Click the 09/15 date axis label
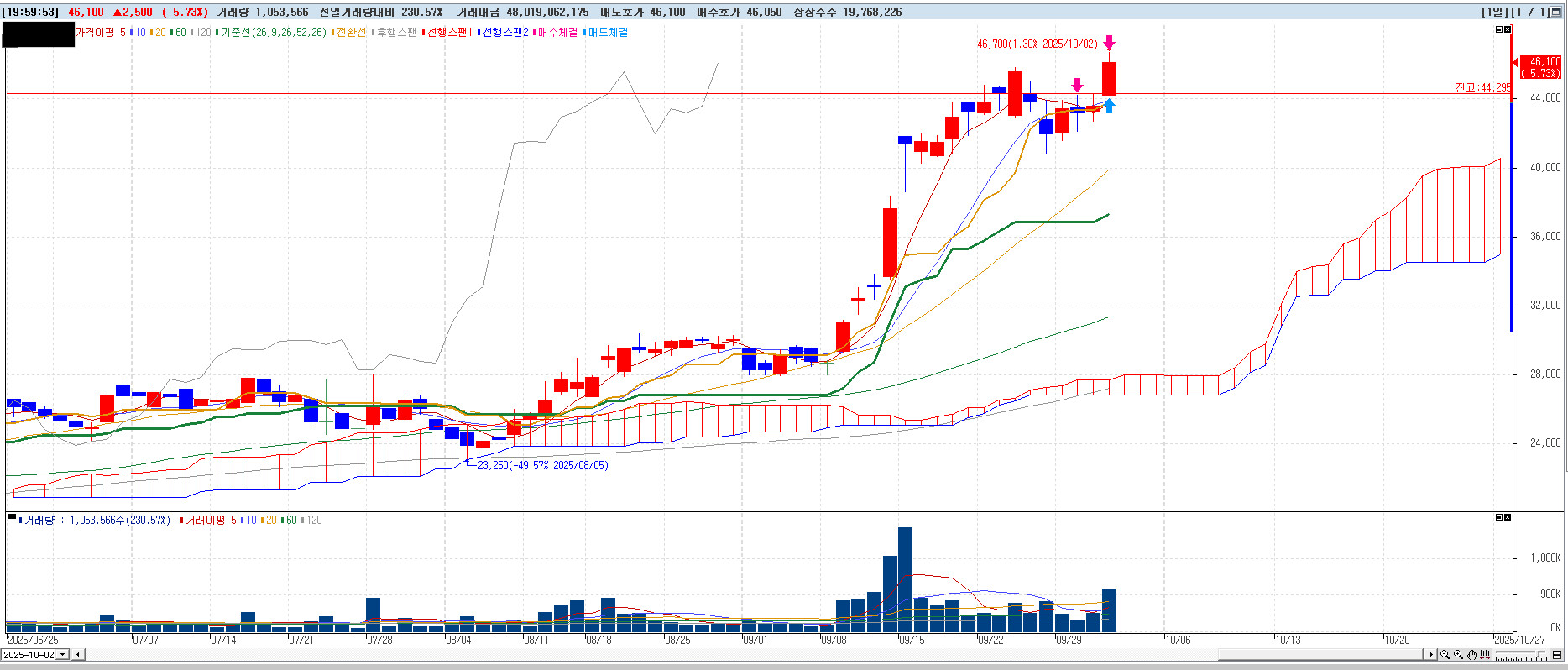This screenshot has height=670, width=1568. click(x=912, y=640)
